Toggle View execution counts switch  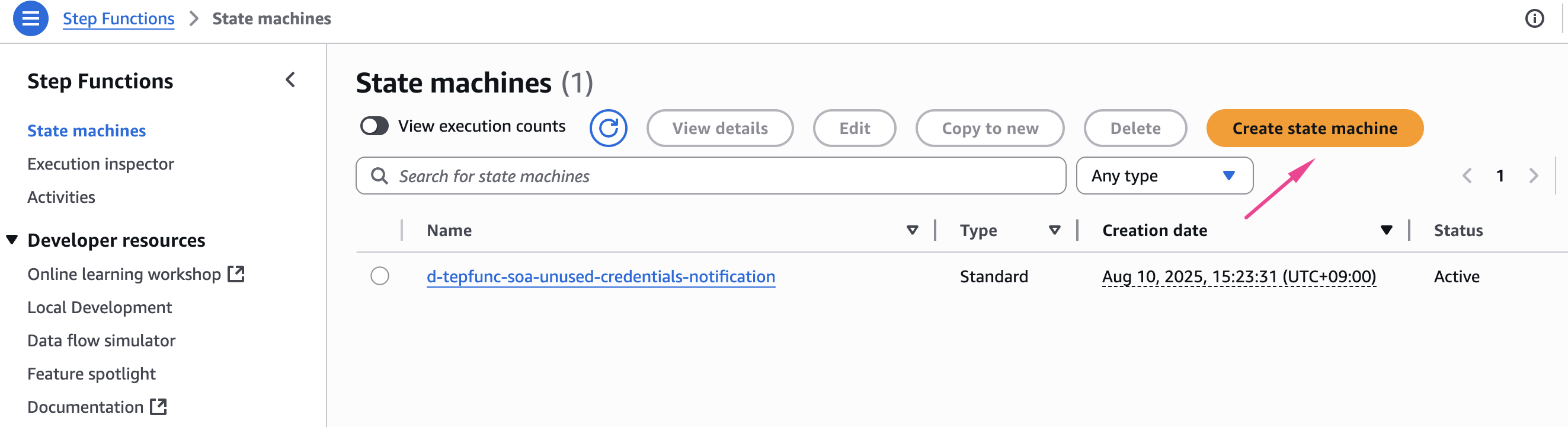(x=375, y=126)
